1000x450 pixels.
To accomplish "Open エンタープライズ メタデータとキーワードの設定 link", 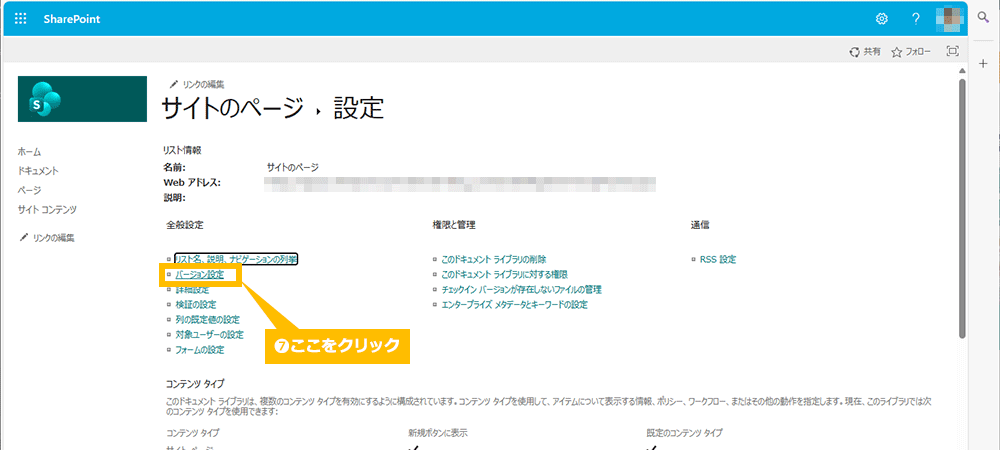I will click(x=514, y=305).
